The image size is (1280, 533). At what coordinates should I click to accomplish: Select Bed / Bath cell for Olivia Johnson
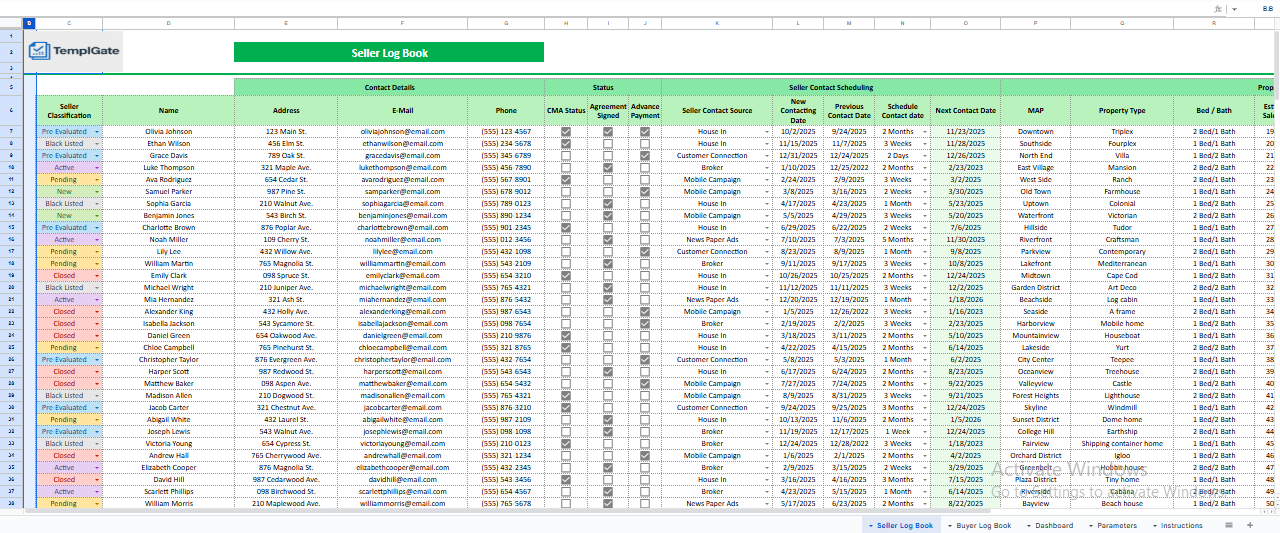[1212, 131]
